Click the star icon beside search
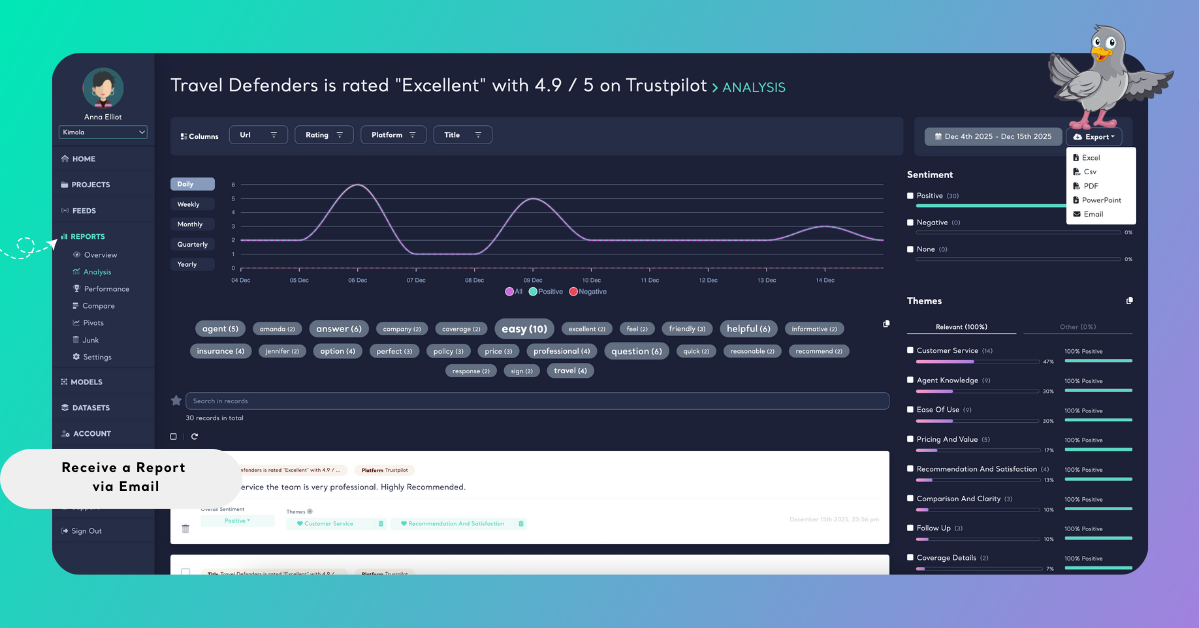Viewport: 1200px width, 628px height. click(x=177, y=401)
